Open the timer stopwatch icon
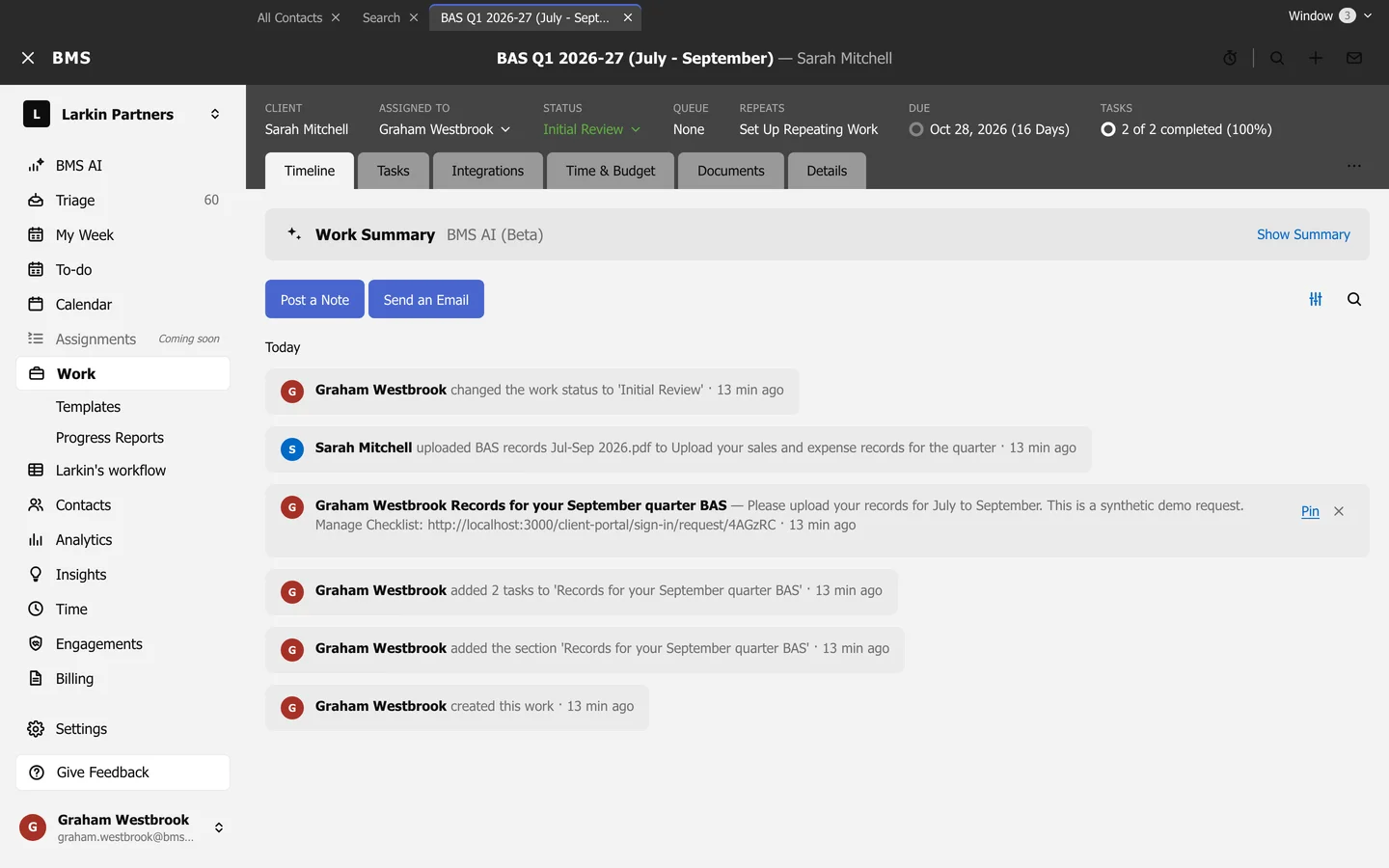The image size is (1389, 868). tap(1230, 58)
